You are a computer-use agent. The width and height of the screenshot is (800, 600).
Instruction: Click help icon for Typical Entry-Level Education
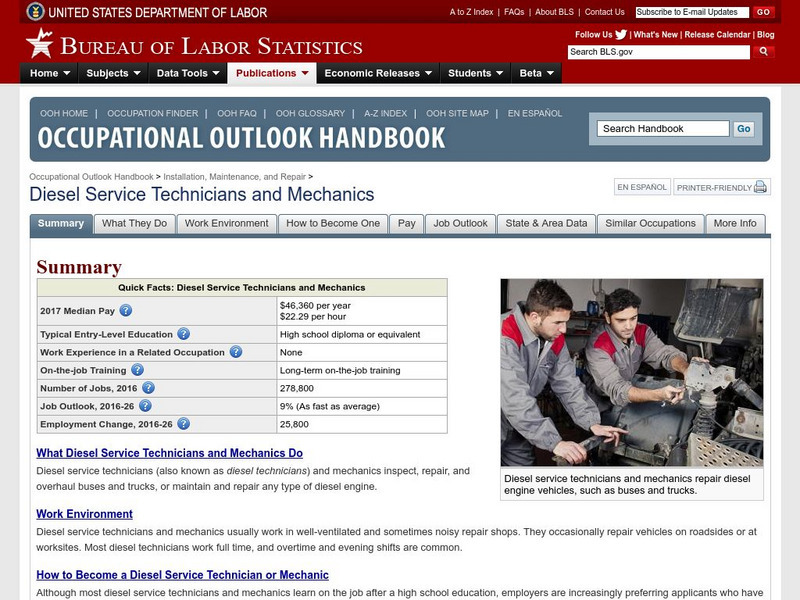[x=184, y=334]
